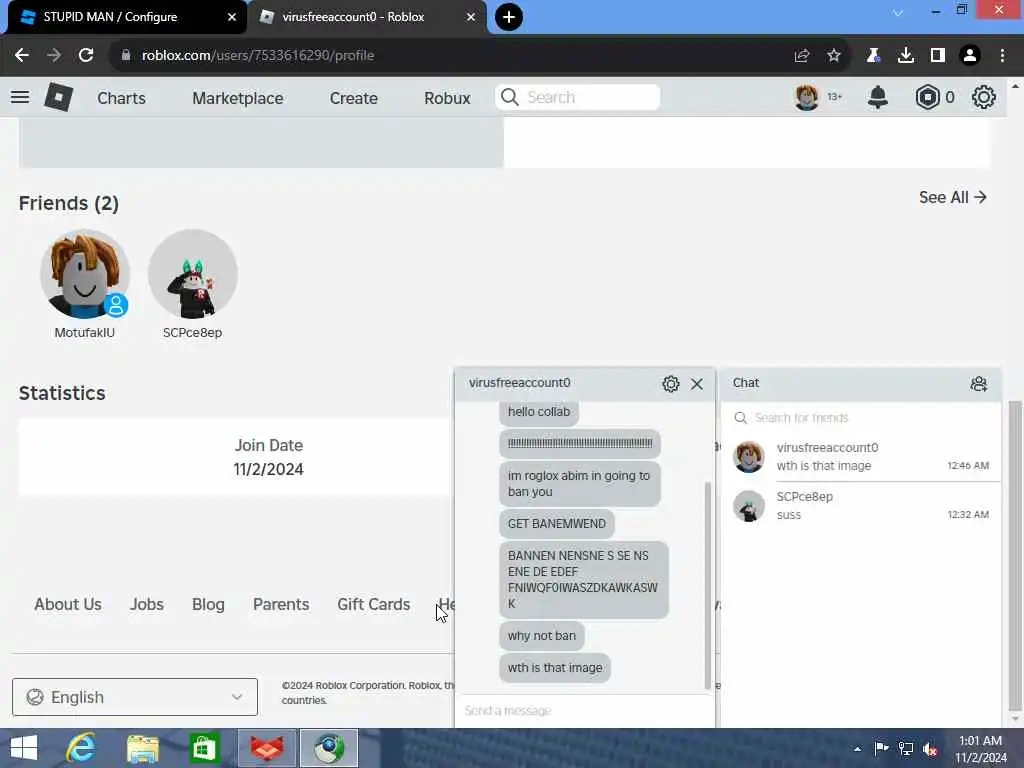Open the Roblox settings gear in header
Image resolution: width=1024 pixels, height=768 pixels.
click(984, 97)
